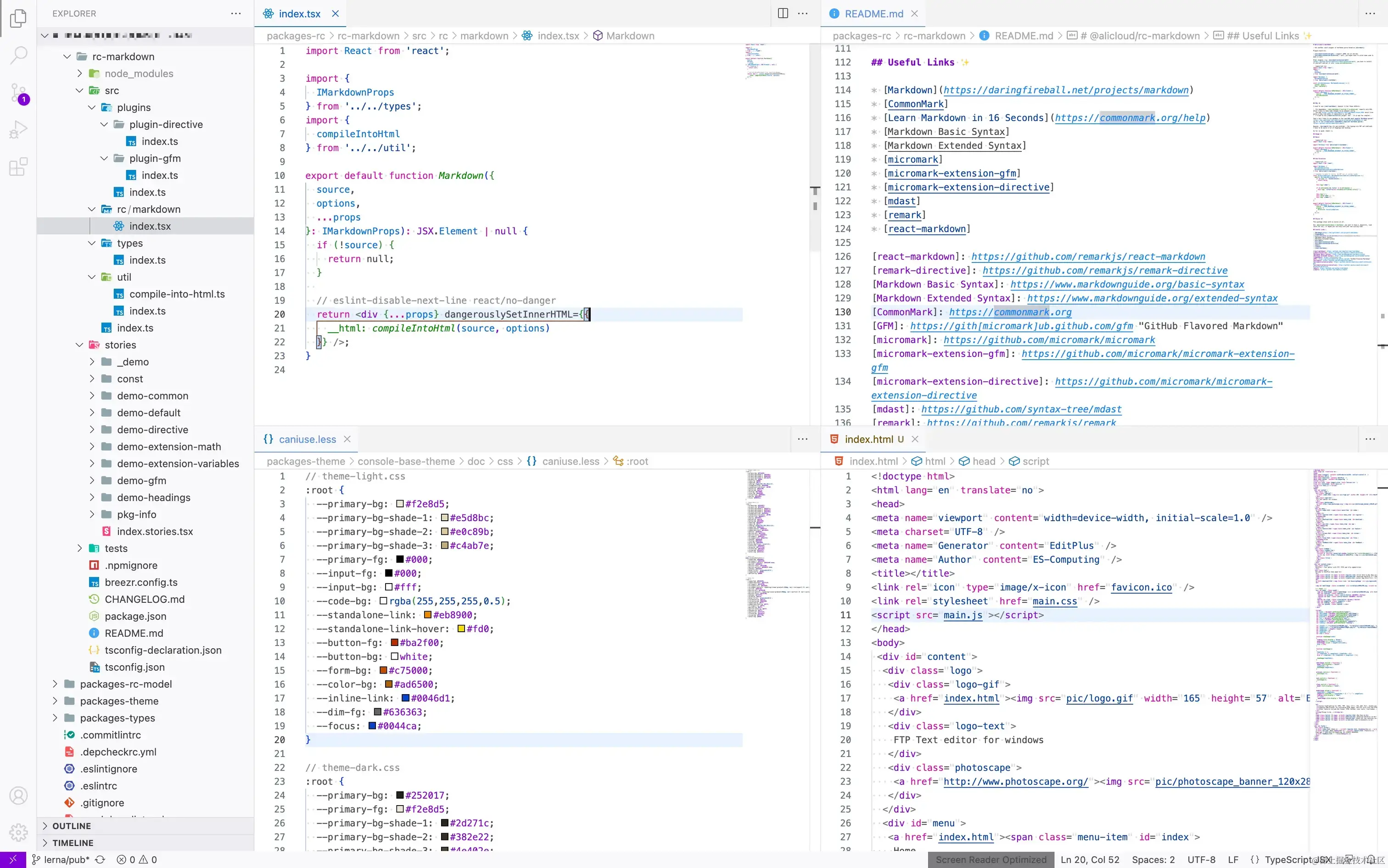Click the synchronize changes icon in status bar

[x=100, y=859]
